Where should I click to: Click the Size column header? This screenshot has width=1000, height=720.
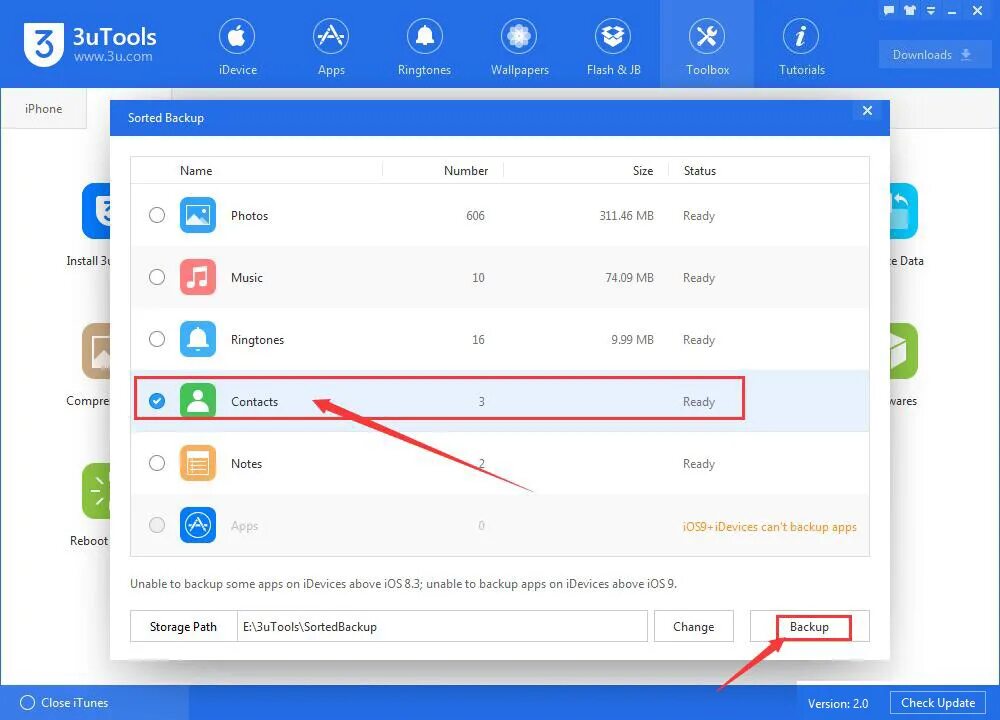pos(642,171)
